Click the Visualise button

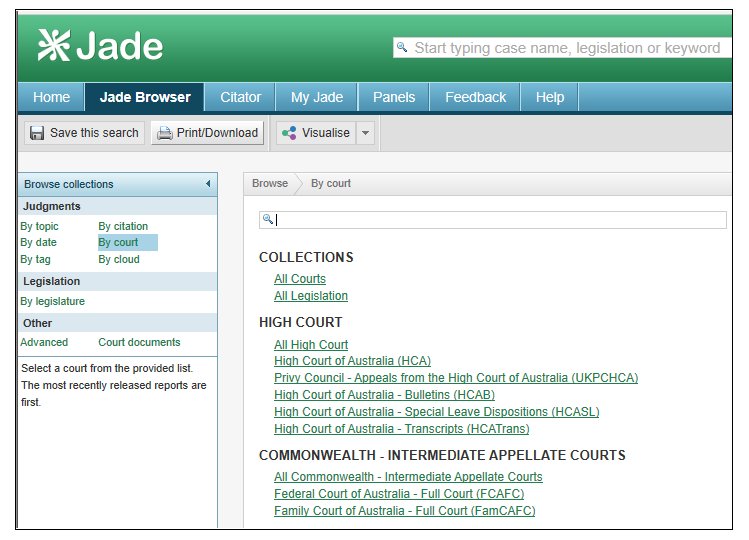(316, 133)
